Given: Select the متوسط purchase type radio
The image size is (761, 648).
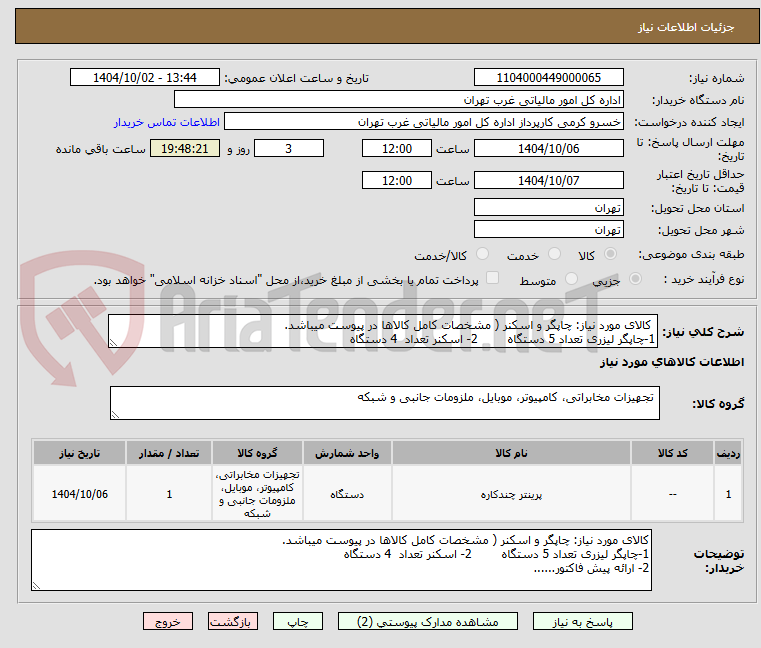Looking at the screenshot, I should (x=571, y=279).
